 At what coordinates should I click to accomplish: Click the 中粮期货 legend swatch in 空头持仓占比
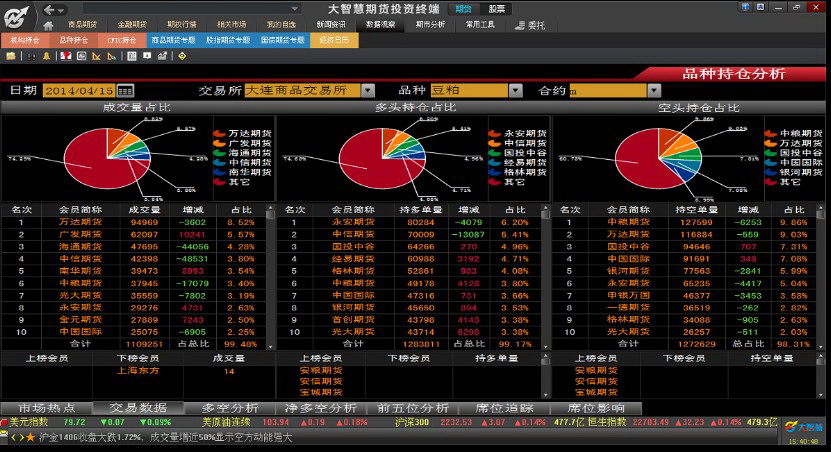(x=771, y=134)
